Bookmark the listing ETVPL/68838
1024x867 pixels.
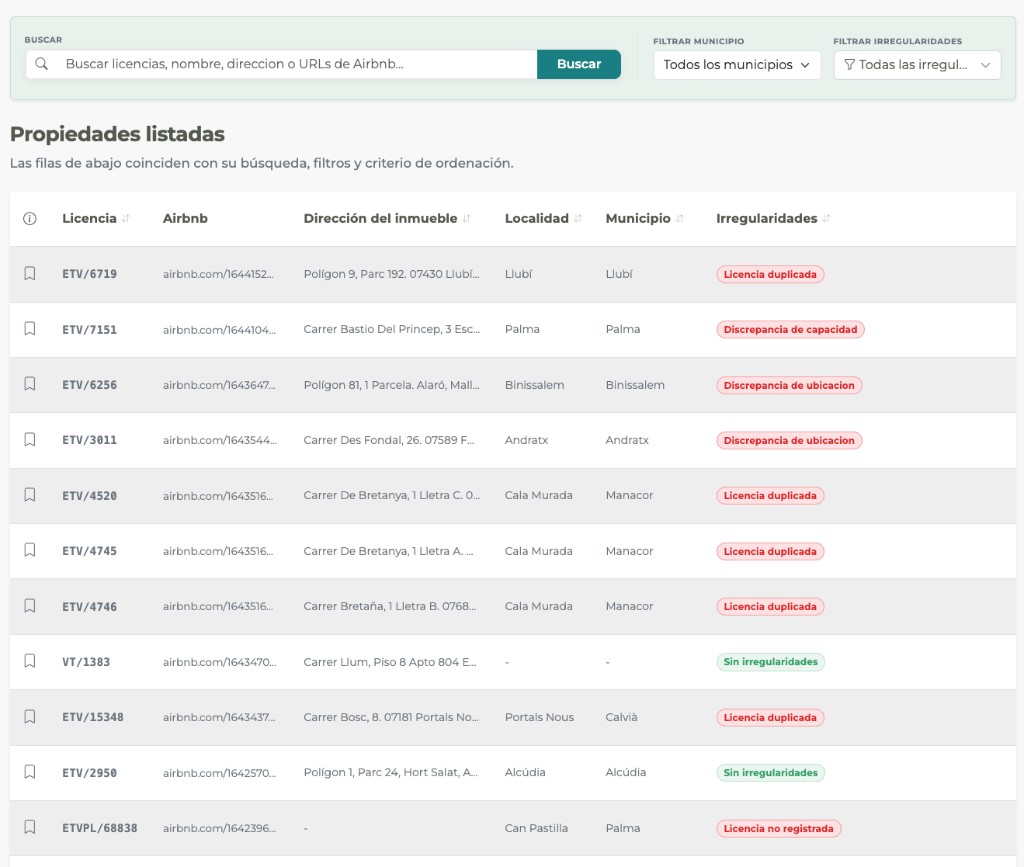(30, 828)
